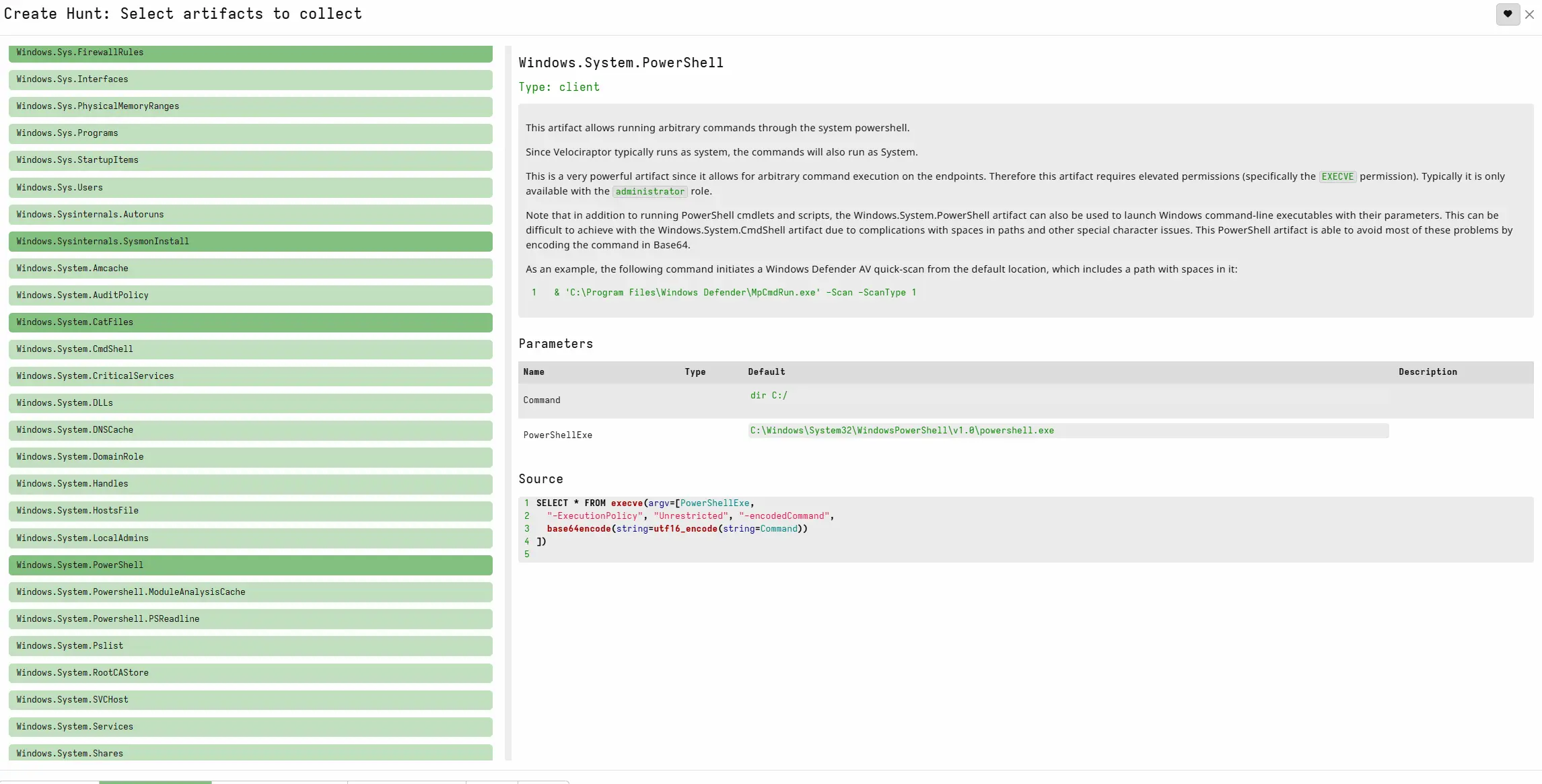Screen dimensions: 1542x784
Task: Select Windows.Sys.StartupItems artifact
Action: click(x=250, y=160)
